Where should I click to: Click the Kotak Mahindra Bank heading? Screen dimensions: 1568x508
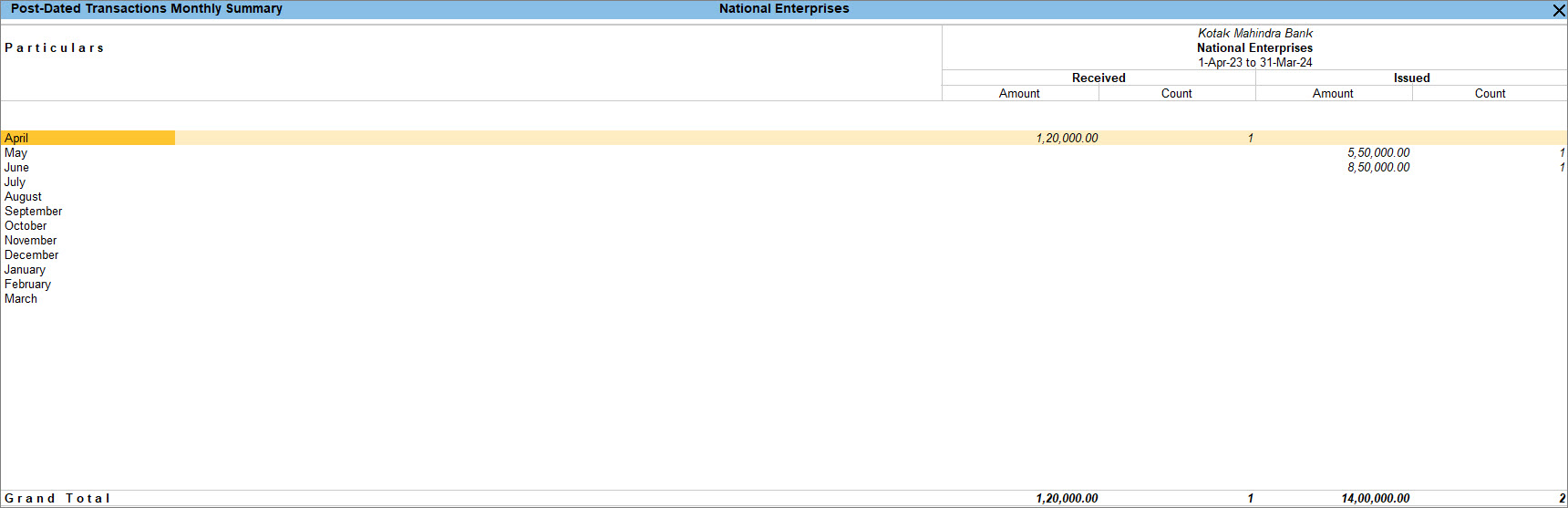coord(1255,33)
